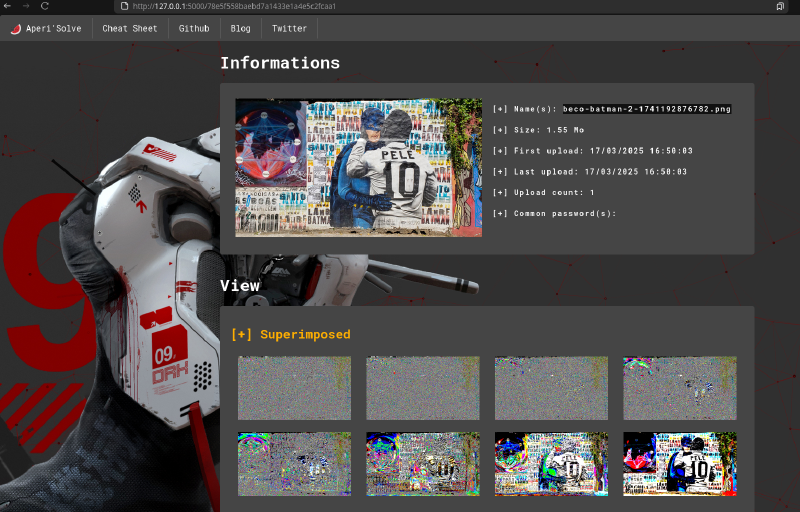Visit the Twitter link in the navbar
The image size is (800, 512).
(289, 29)
